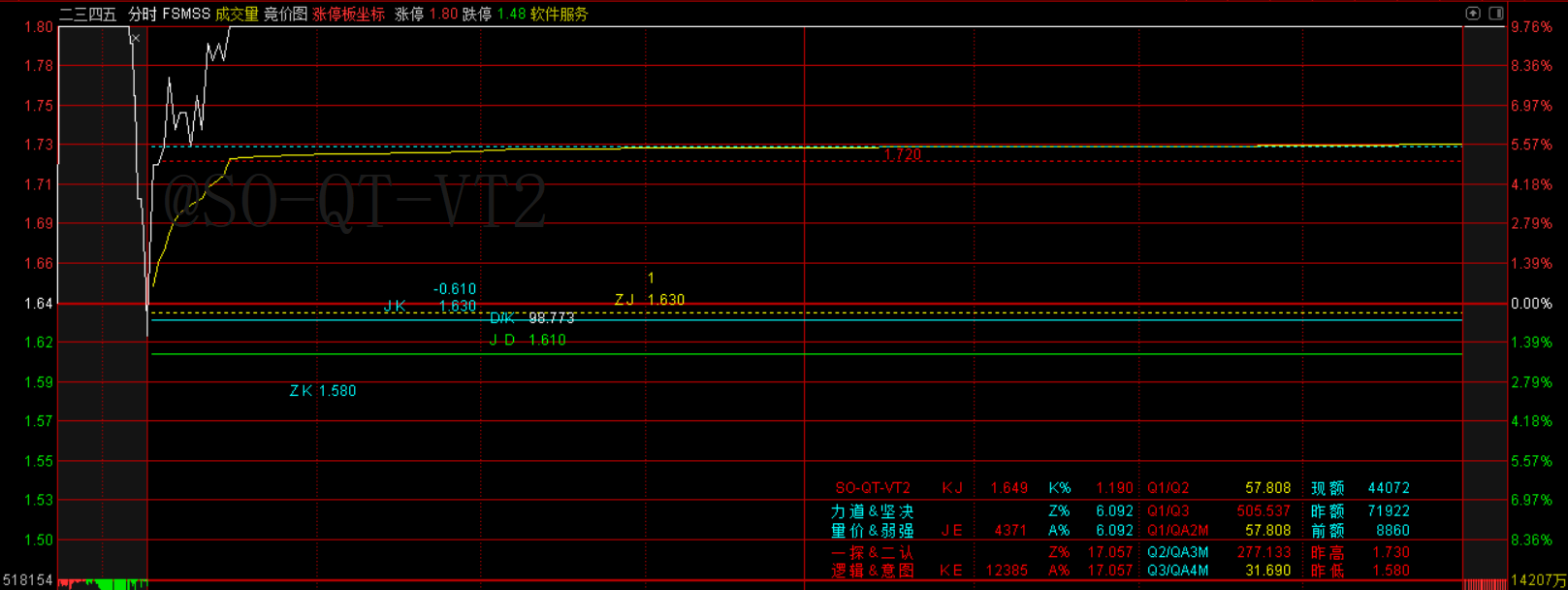Click the 14207万 amount at bottom right
This screenshot has height=590, width=1568.
1538,580
